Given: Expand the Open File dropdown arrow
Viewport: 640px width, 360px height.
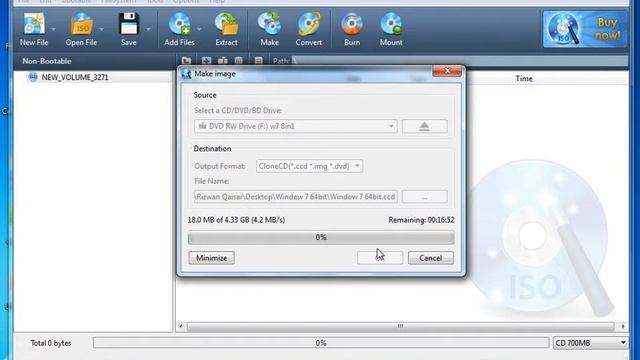Looking at the screenshot, I should tap(102, 29).
